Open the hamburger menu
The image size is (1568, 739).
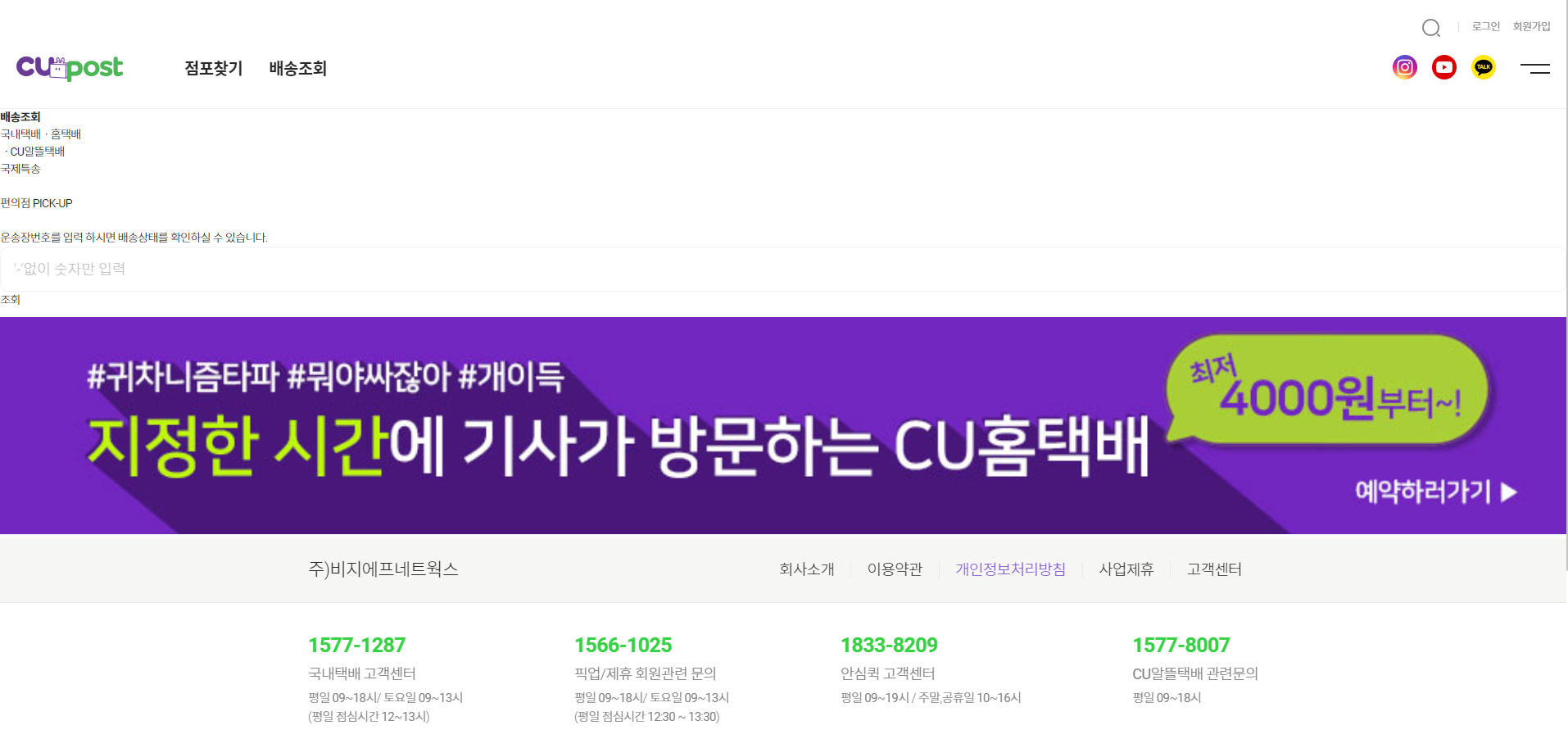[x=1536, y=69]
